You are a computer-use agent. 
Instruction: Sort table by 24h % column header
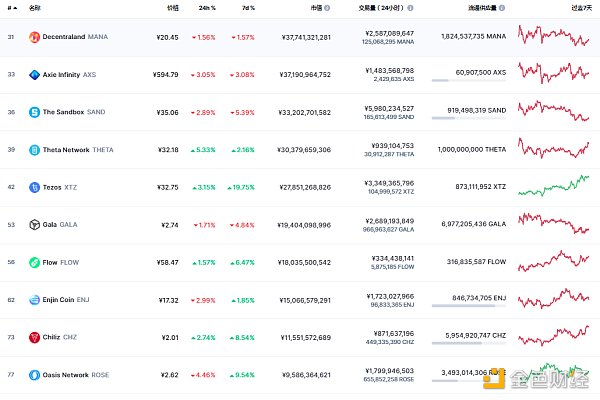click(207, 8)
